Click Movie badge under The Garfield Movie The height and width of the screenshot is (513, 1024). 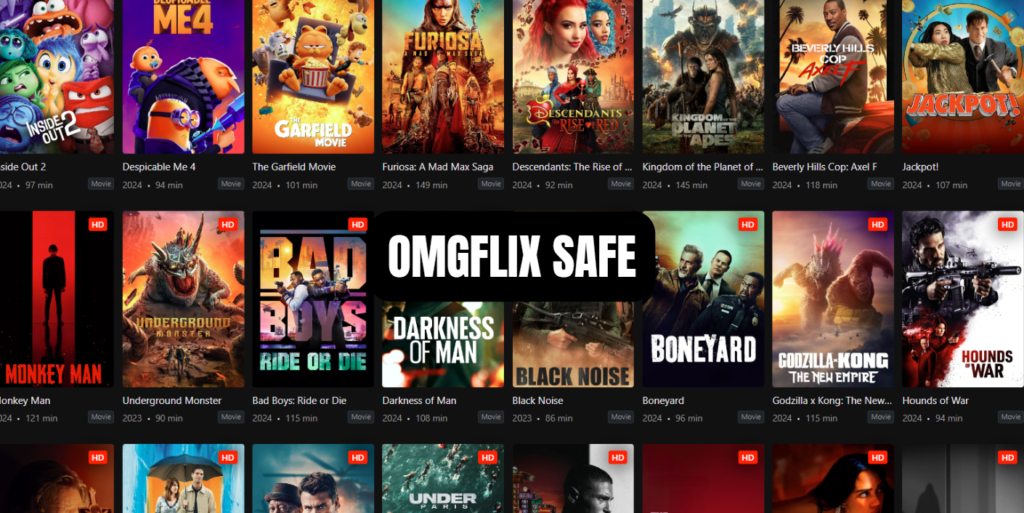click(360, 184)
